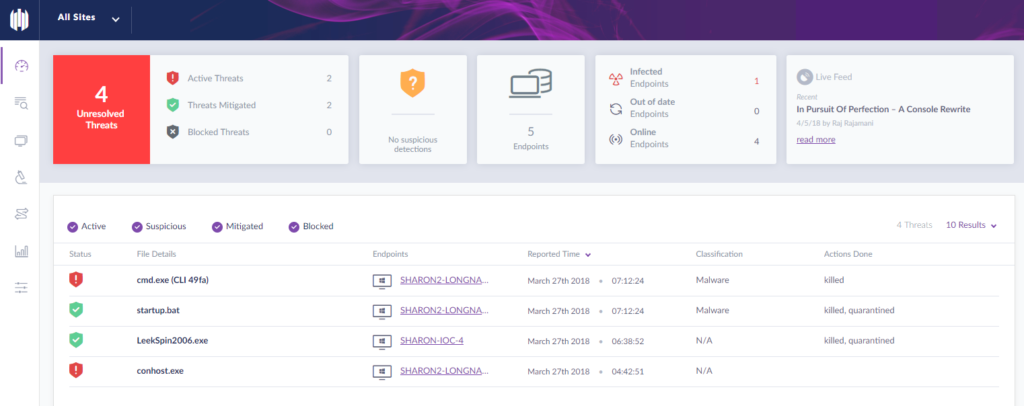Uncheck the Mitigated filter
Viewport: 1024px width, 406px height.
217,226
